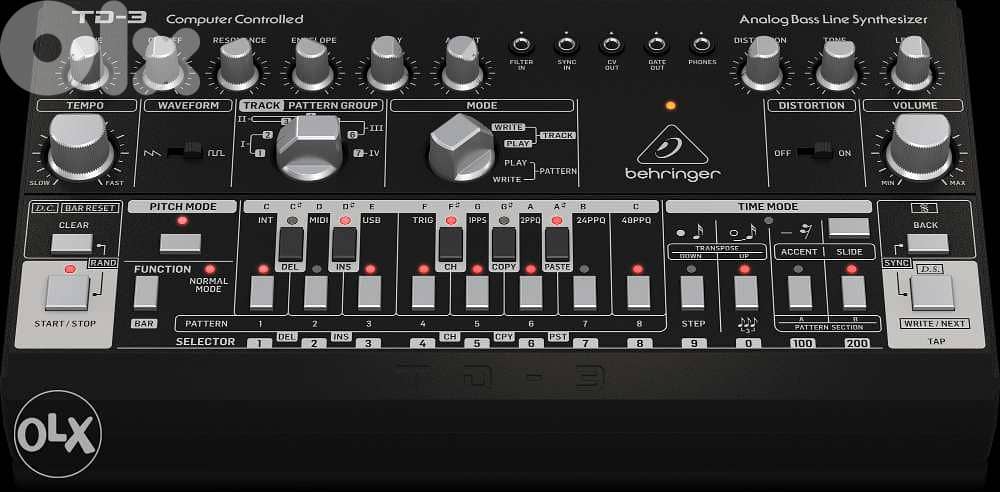This screenshot has width=1000, height=492.
Task: Click the Tone rotary knob
Action: 837,65
